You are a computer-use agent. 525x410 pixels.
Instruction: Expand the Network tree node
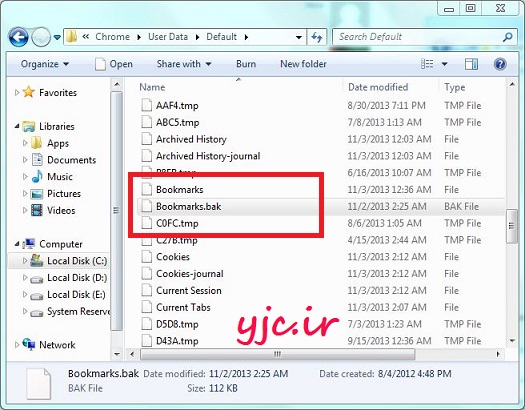(17, 344)
